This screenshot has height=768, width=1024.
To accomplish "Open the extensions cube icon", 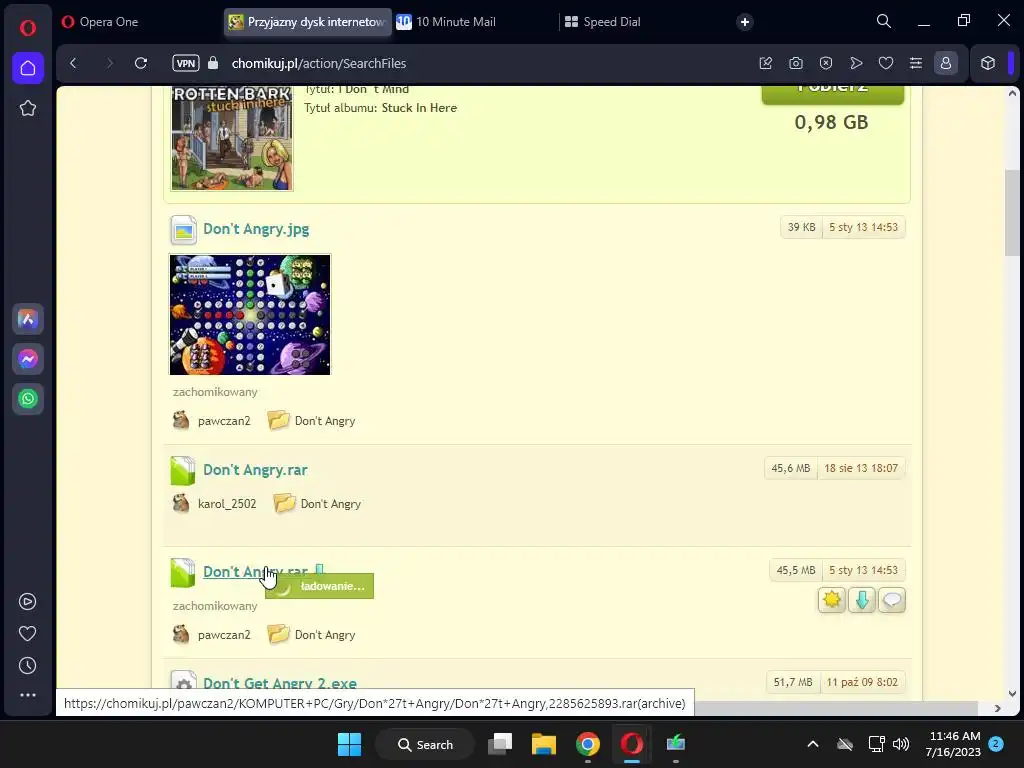I will (987, 63).
